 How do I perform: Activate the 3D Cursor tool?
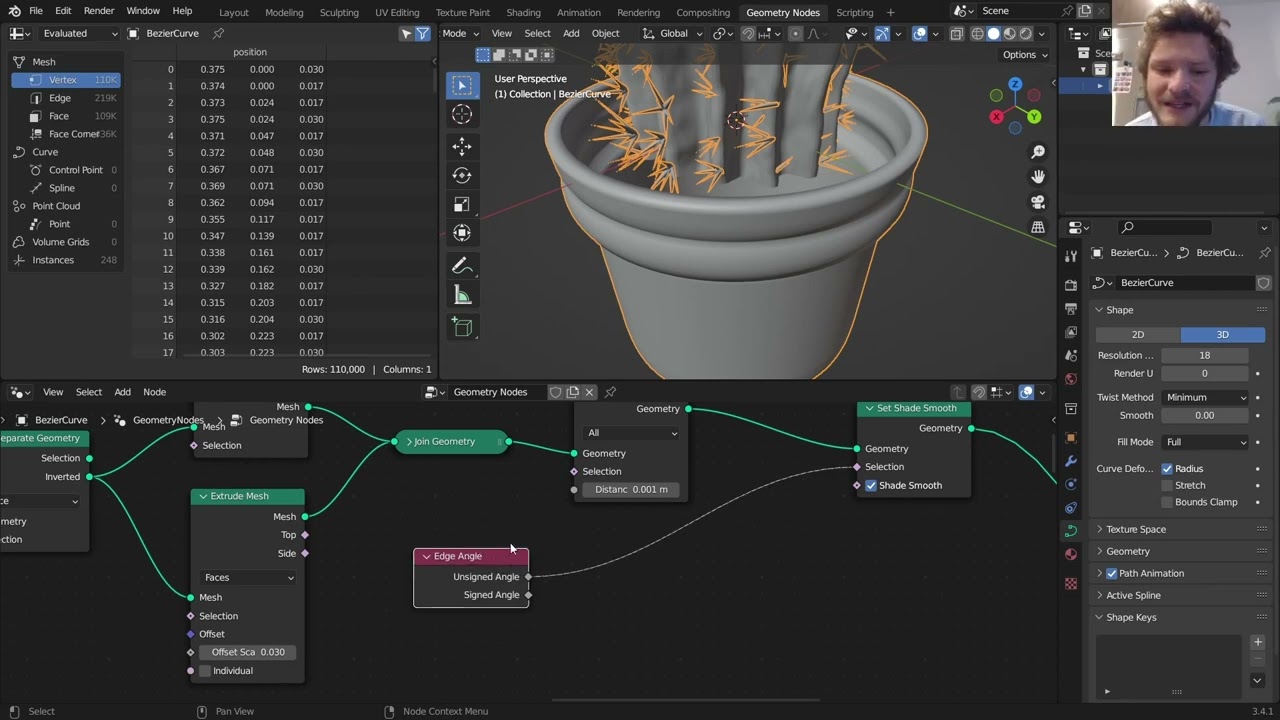pos(462,115)
